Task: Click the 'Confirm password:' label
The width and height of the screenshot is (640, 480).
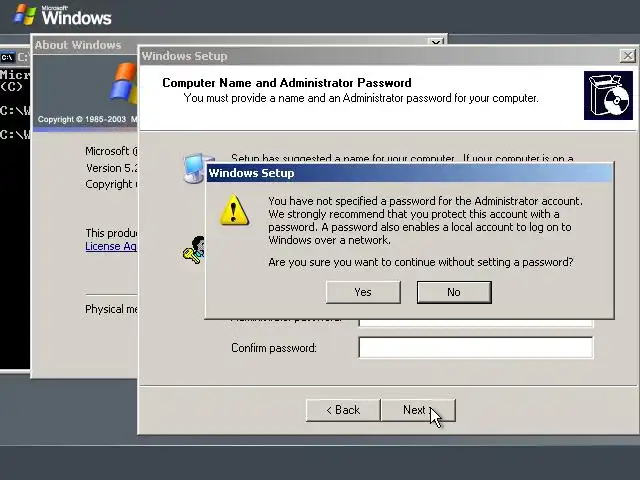Action: pos(273,348)
